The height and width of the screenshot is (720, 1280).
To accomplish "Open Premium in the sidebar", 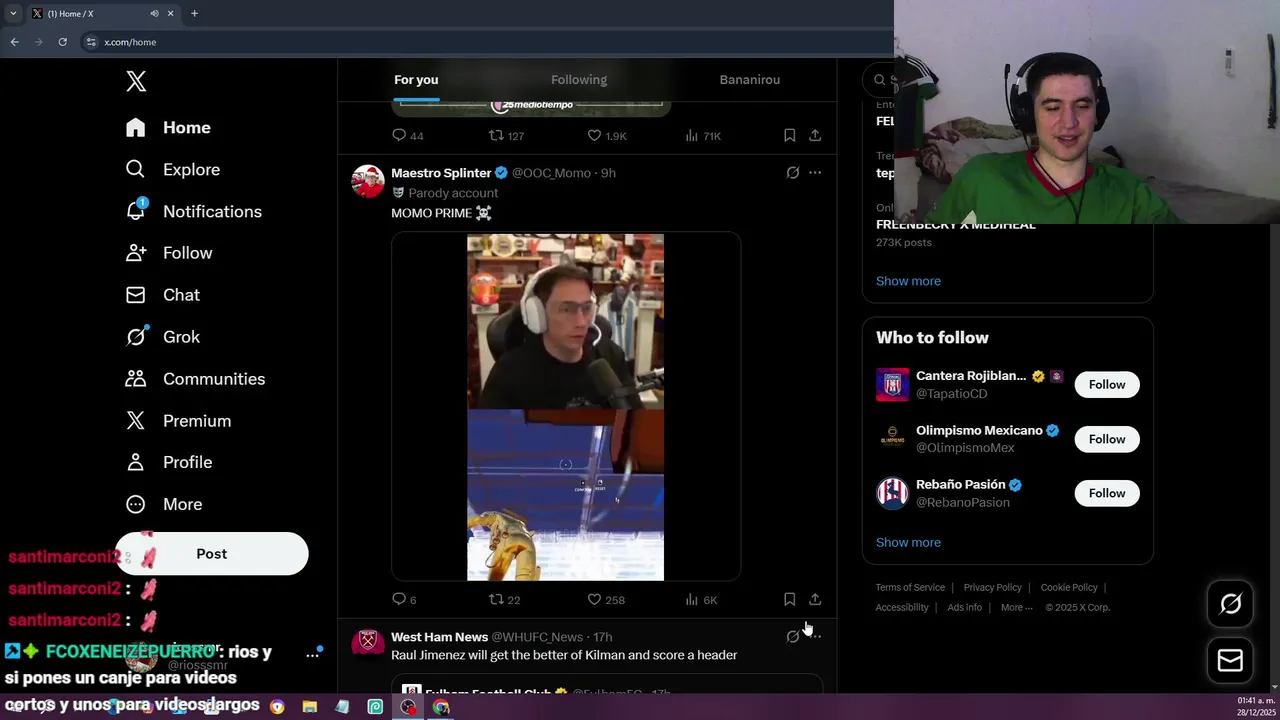I will tap(177, 421).
